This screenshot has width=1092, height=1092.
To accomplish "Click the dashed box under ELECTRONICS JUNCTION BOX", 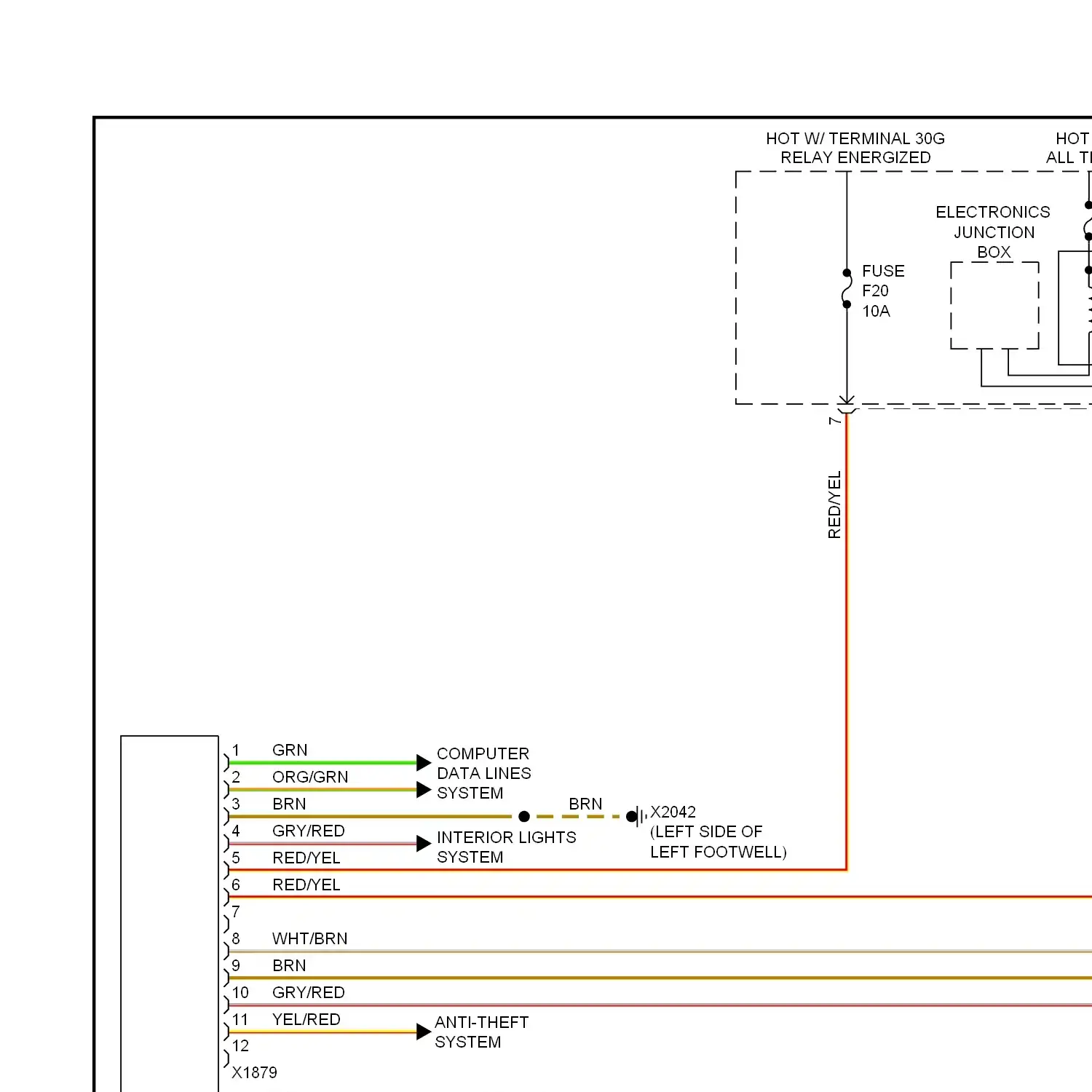I will pos(994,305).
